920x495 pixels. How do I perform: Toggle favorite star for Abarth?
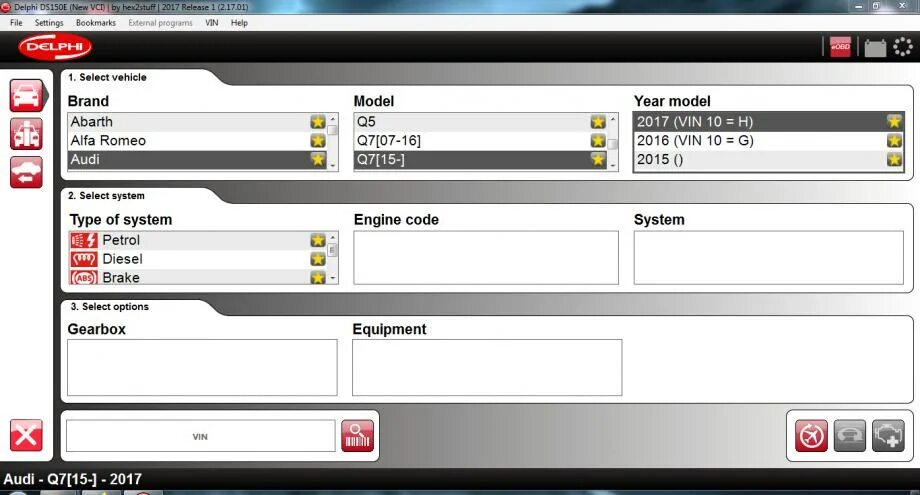coord(317,122)
